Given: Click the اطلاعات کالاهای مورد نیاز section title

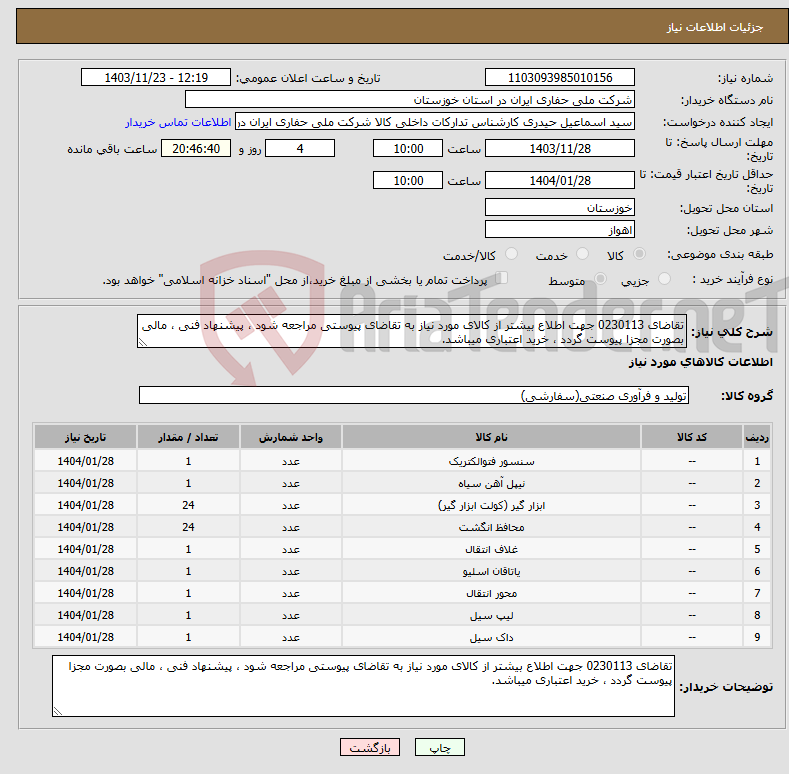Looking at the screenshot, I should [700, 362].
